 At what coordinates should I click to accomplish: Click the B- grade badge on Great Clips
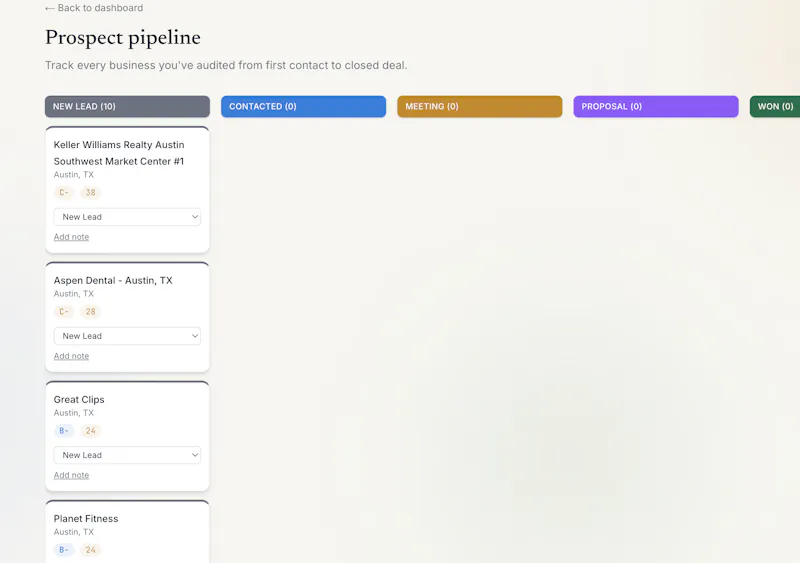tap(64, 431)
